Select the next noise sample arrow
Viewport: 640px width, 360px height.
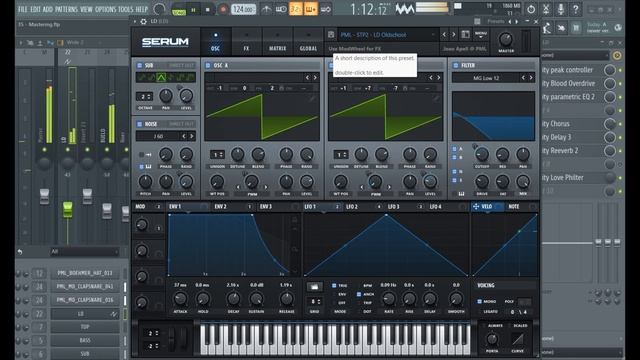tap(191, 136)
